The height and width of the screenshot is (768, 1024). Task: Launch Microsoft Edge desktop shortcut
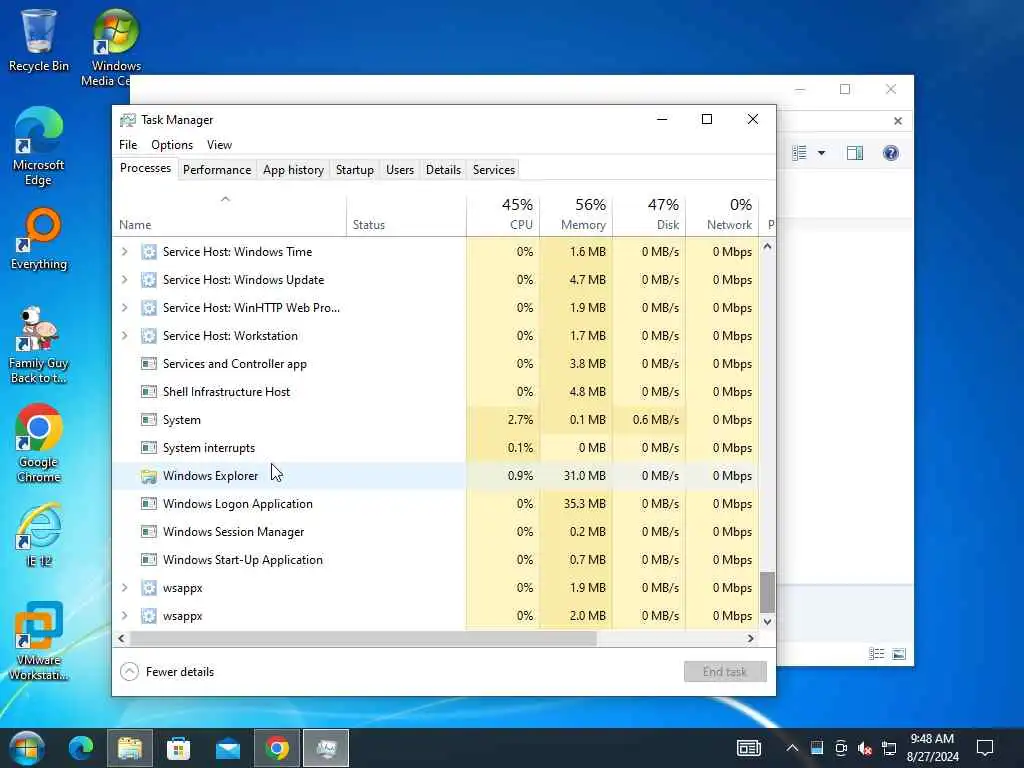pyautogui.click(x=38, y=146)
